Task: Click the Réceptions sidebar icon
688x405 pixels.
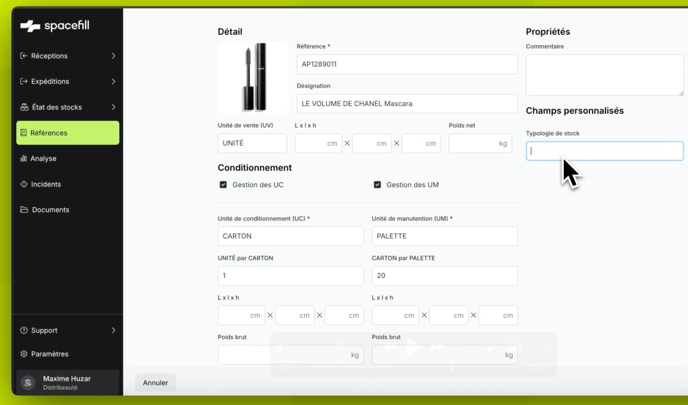Action: tap(24, 56)
